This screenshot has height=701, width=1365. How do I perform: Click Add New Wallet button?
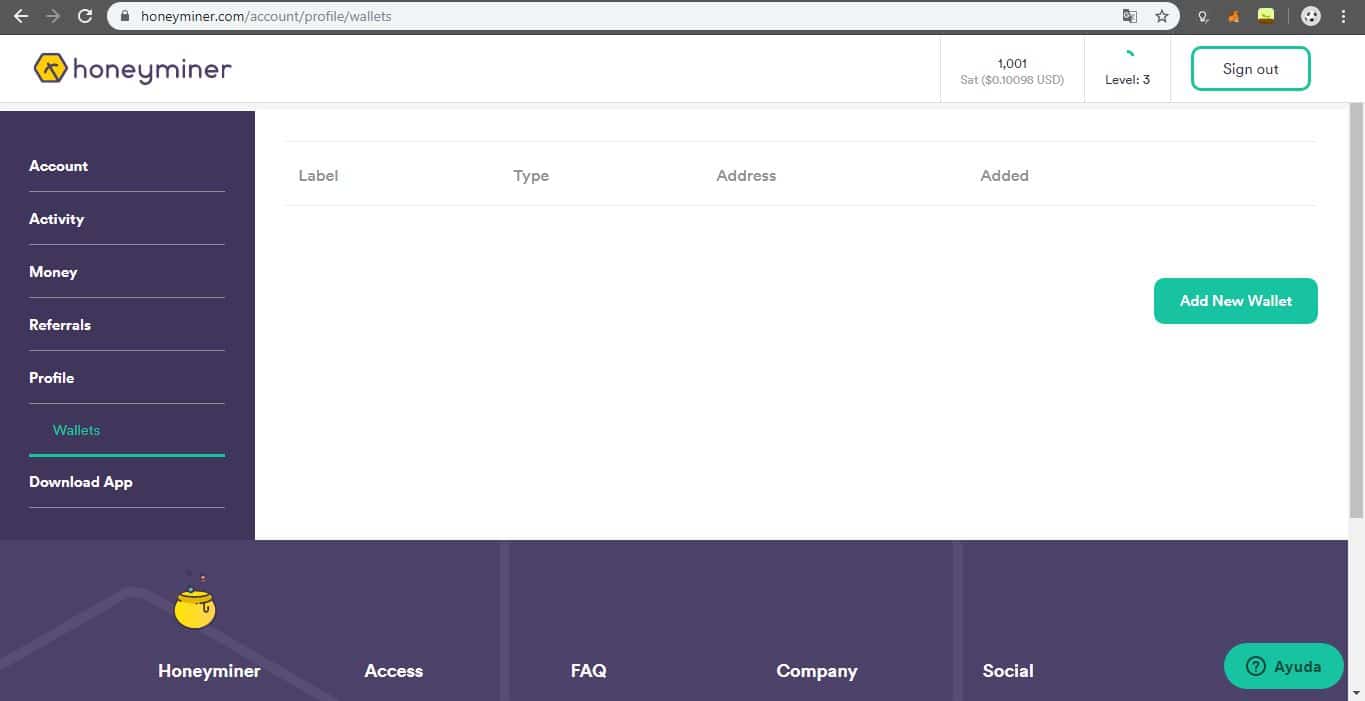coord(1236,301)
